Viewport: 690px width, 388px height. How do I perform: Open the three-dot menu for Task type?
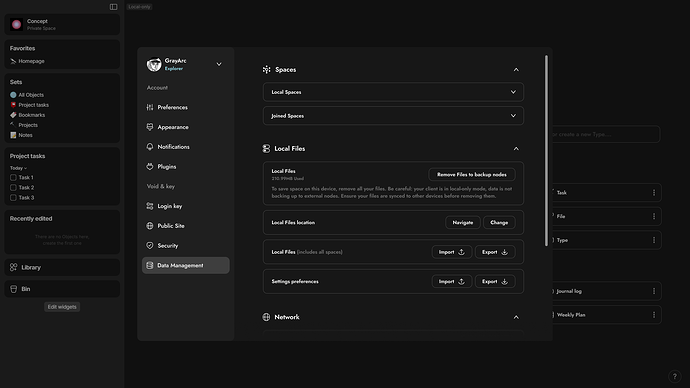[654, 193]
